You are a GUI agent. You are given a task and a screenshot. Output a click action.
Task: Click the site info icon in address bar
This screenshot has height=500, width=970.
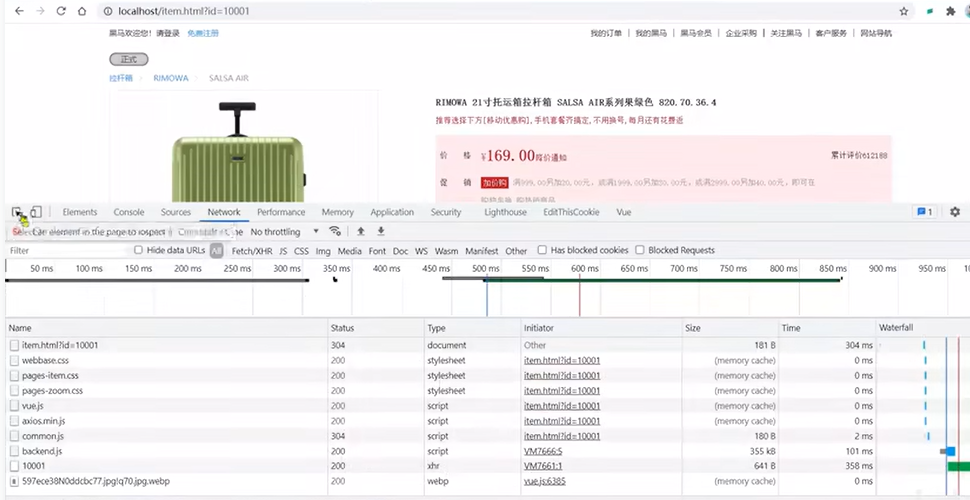click(x=108, y=11)
